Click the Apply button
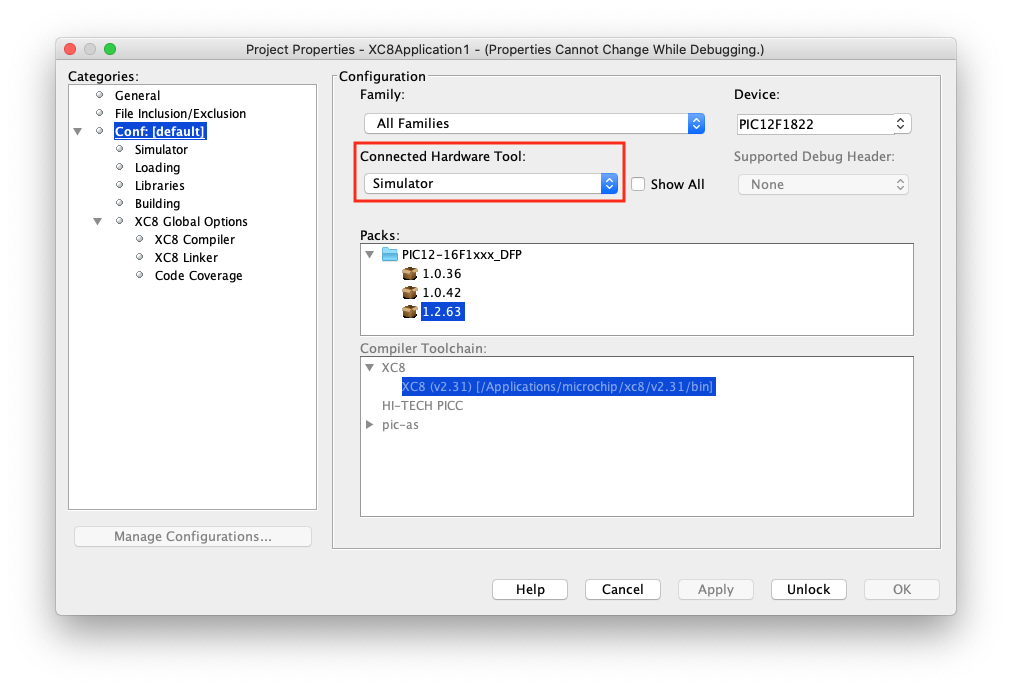The image size is (1012, 689). pyautogui.click(x=716, y=589)
